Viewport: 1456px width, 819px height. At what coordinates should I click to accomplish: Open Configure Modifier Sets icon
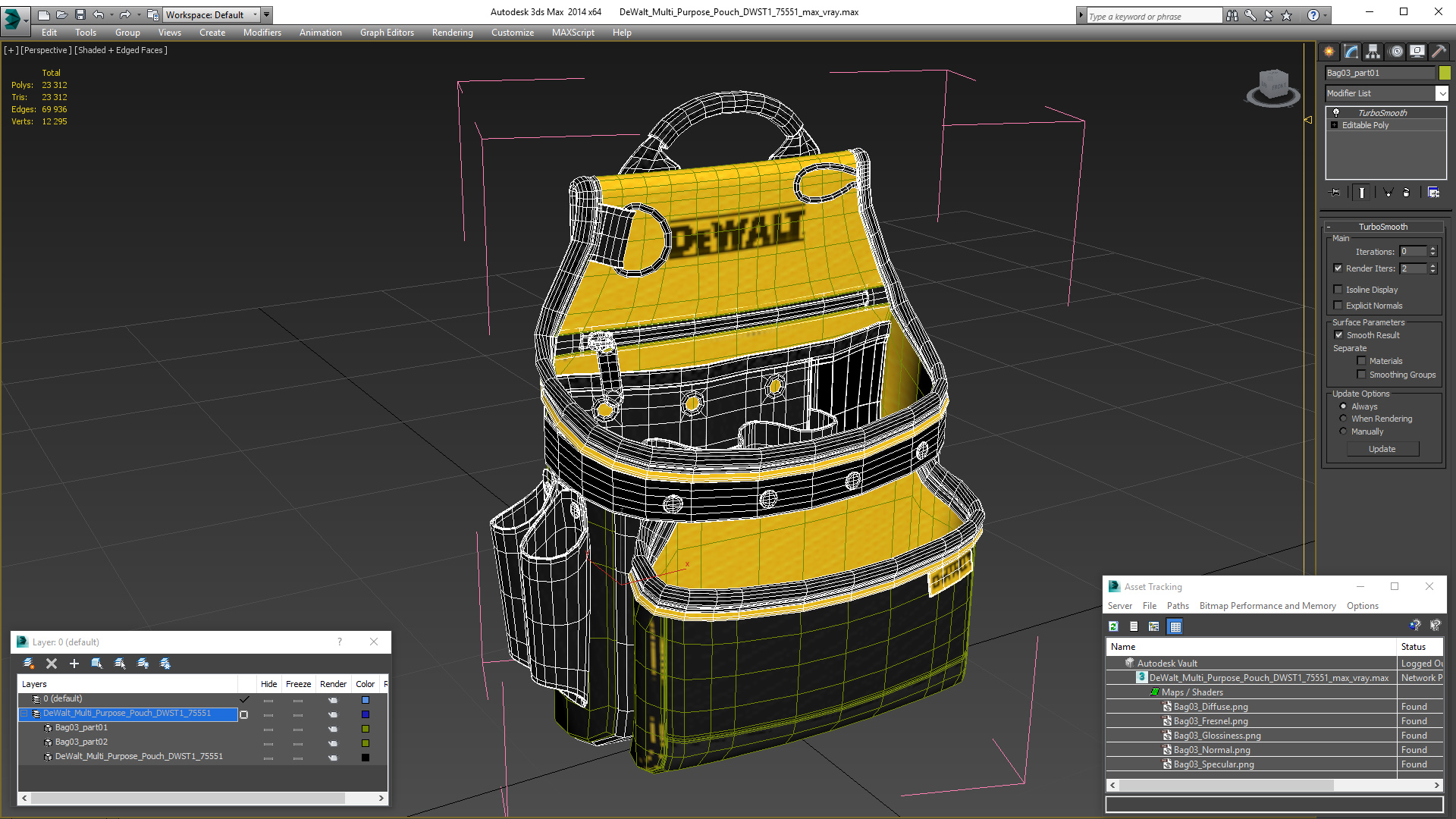(1433, 193)
